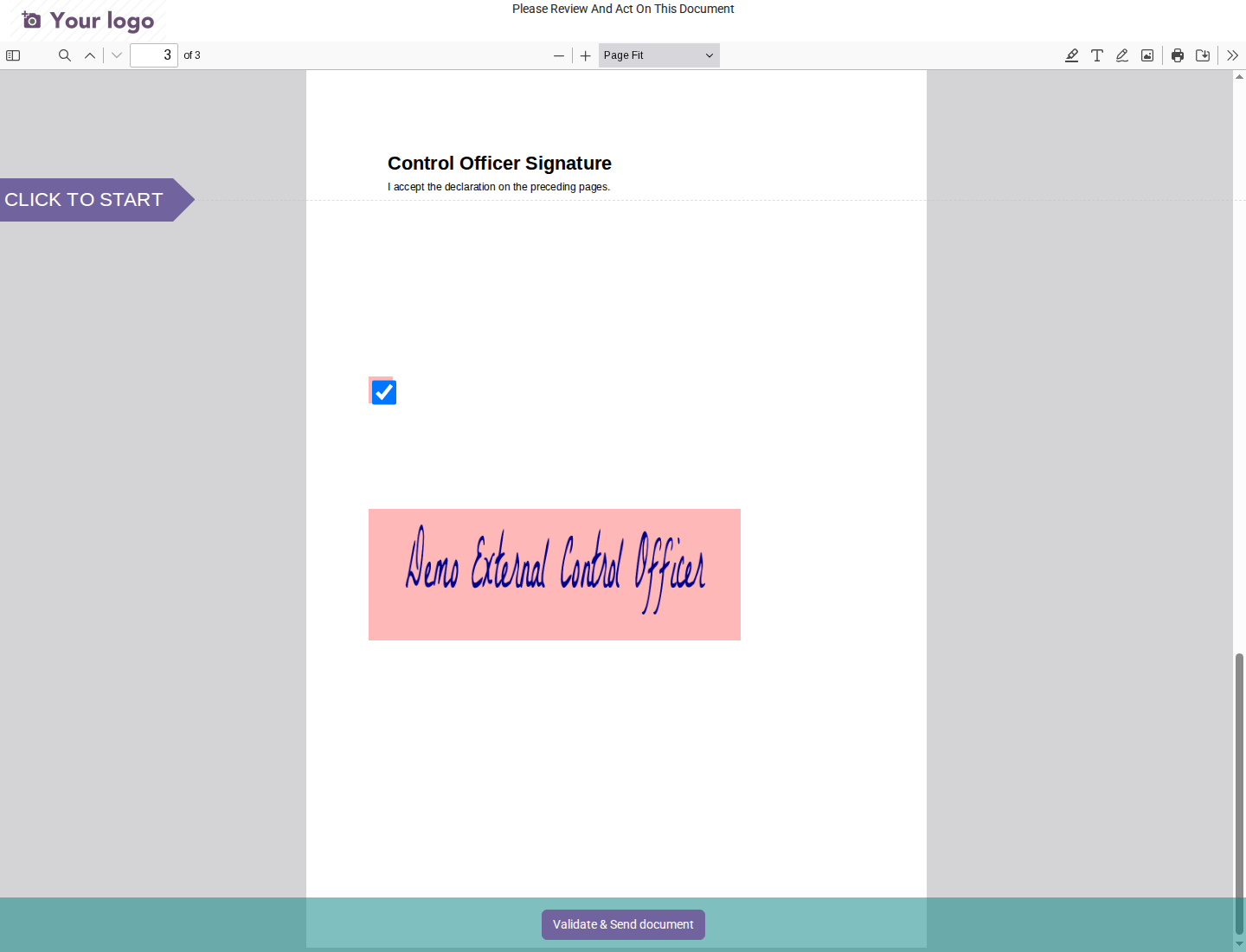Download the document file

coord(1203,55)
